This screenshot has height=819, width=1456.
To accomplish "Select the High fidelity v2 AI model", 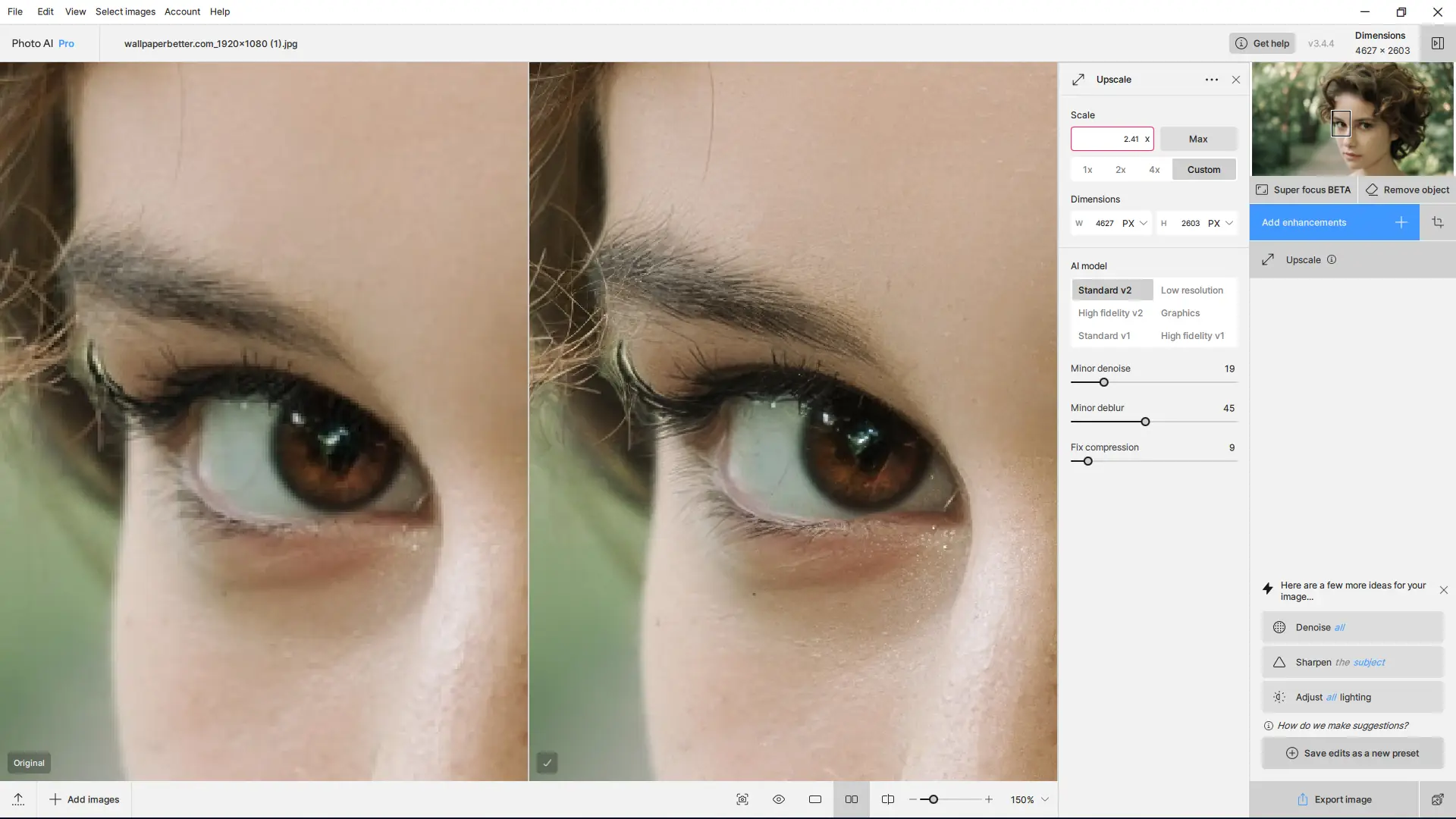I will coord(1110,313).
